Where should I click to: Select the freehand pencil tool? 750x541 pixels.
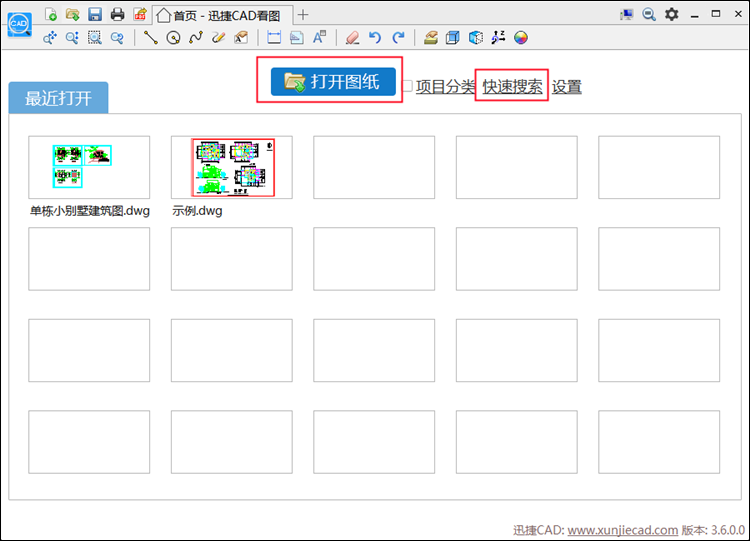[x=218, y=37]
